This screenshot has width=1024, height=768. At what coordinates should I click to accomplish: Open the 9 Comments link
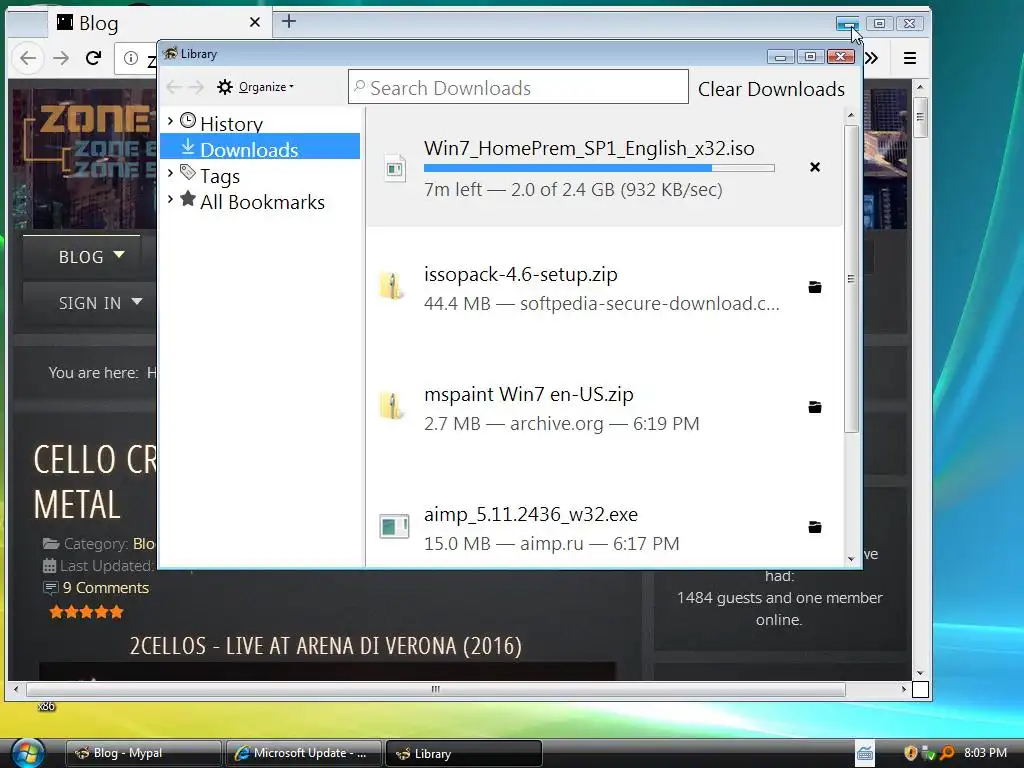coord(106,588)
